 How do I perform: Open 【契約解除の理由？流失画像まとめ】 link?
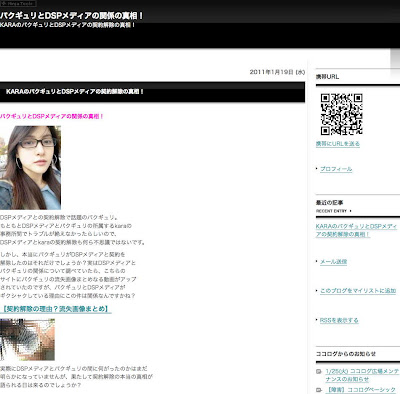click(x=56, y=309)
